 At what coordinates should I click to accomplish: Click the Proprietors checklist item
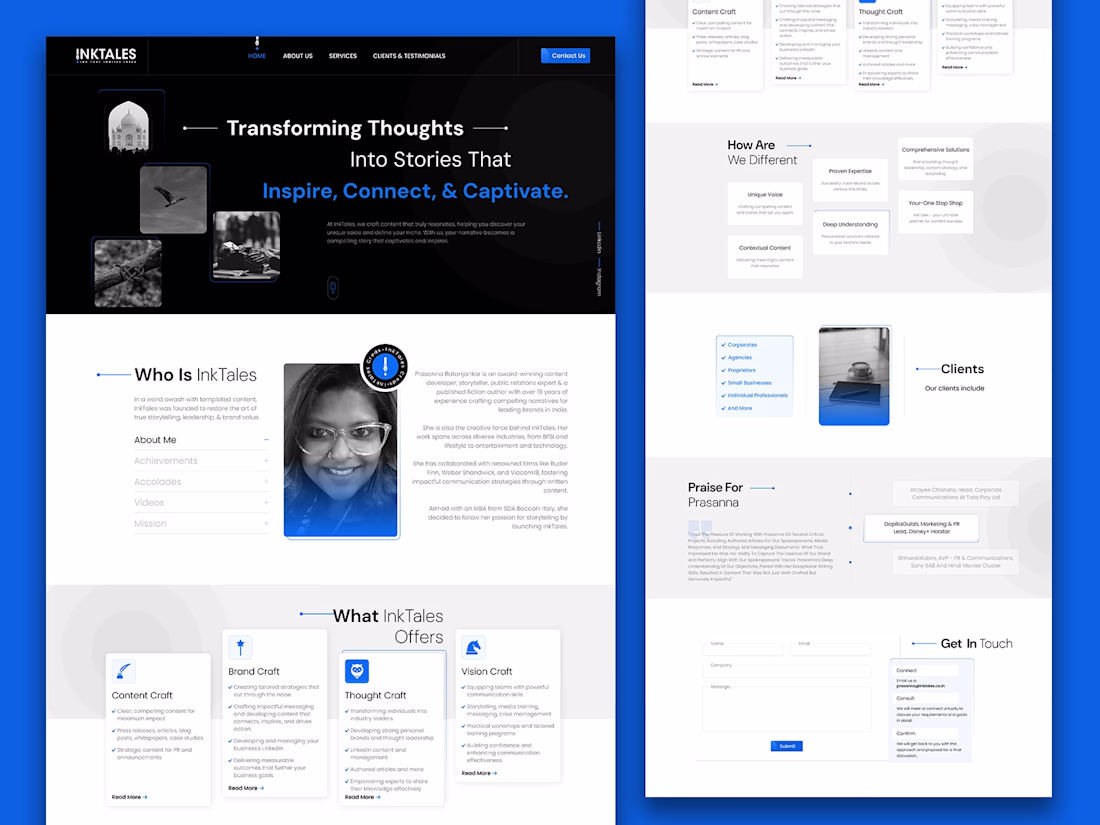pos(738,370)
